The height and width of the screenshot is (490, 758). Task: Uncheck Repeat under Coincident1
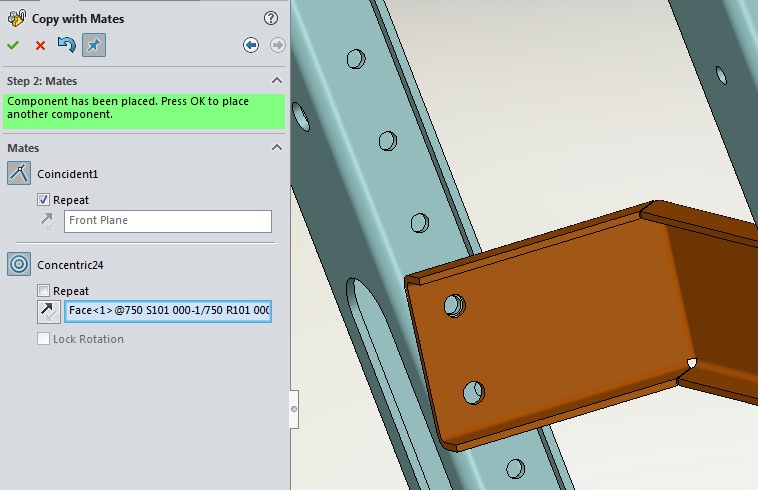pyautogui.click(x=44, y=200)
